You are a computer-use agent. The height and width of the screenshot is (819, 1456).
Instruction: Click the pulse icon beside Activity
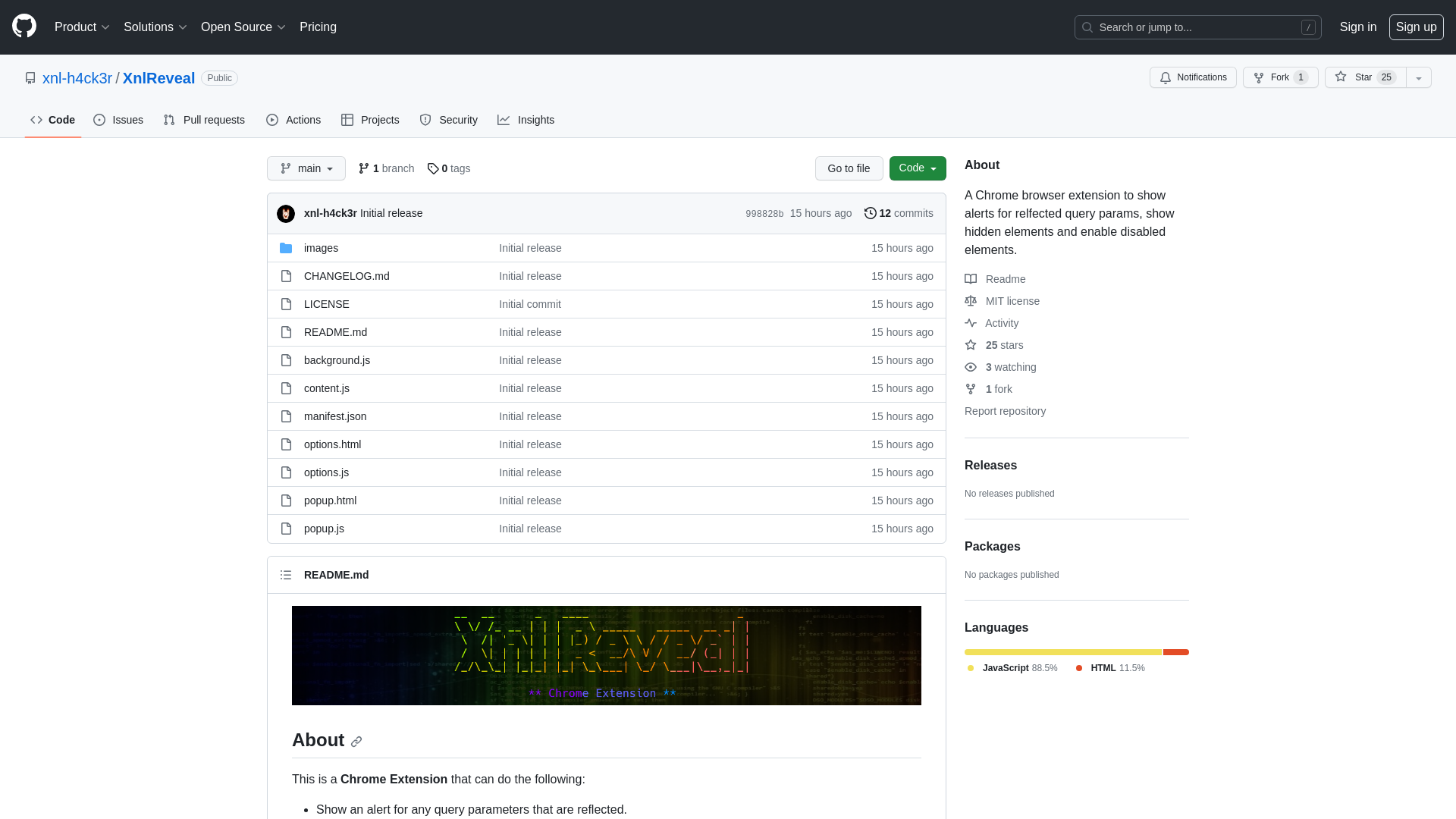tap(971, 323)
